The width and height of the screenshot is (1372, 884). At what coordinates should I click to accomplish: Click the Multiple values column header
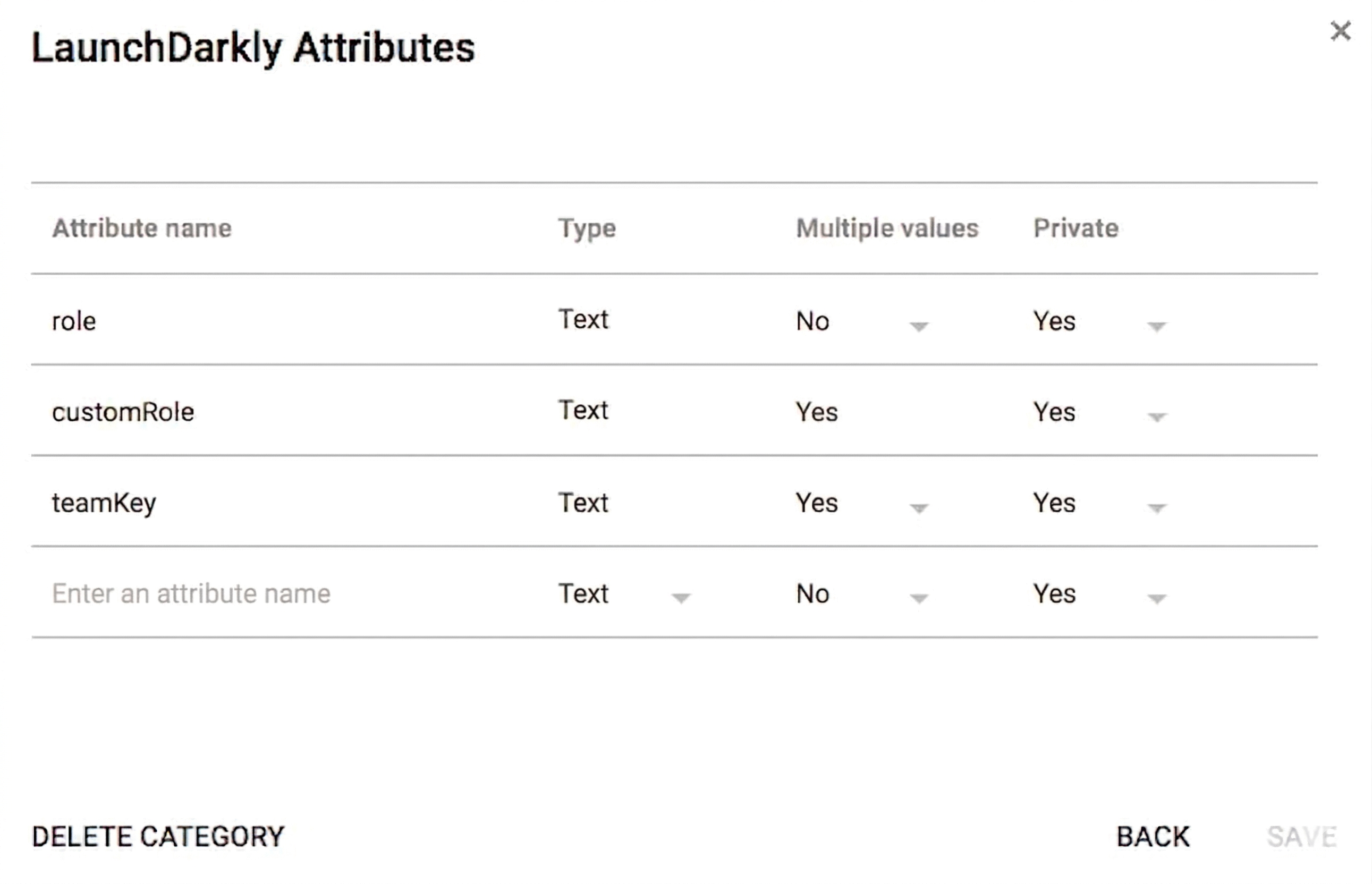pyautogui.click(x=887, y=228)
